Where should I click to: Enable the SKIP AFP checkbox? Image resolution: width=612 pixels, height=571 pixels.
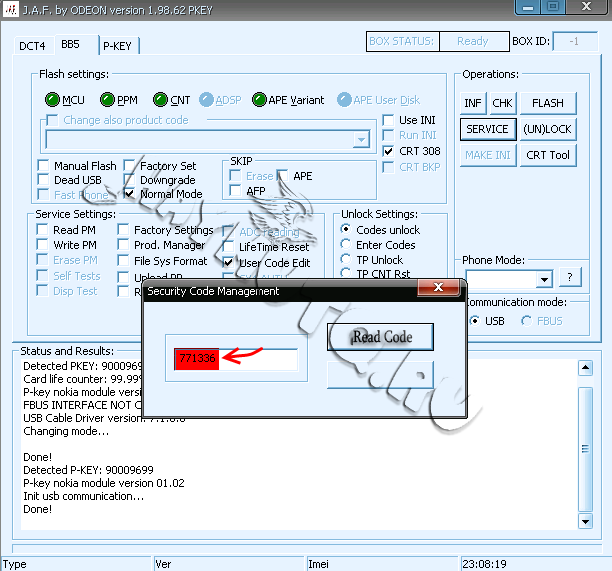click(x=235, y=190)
